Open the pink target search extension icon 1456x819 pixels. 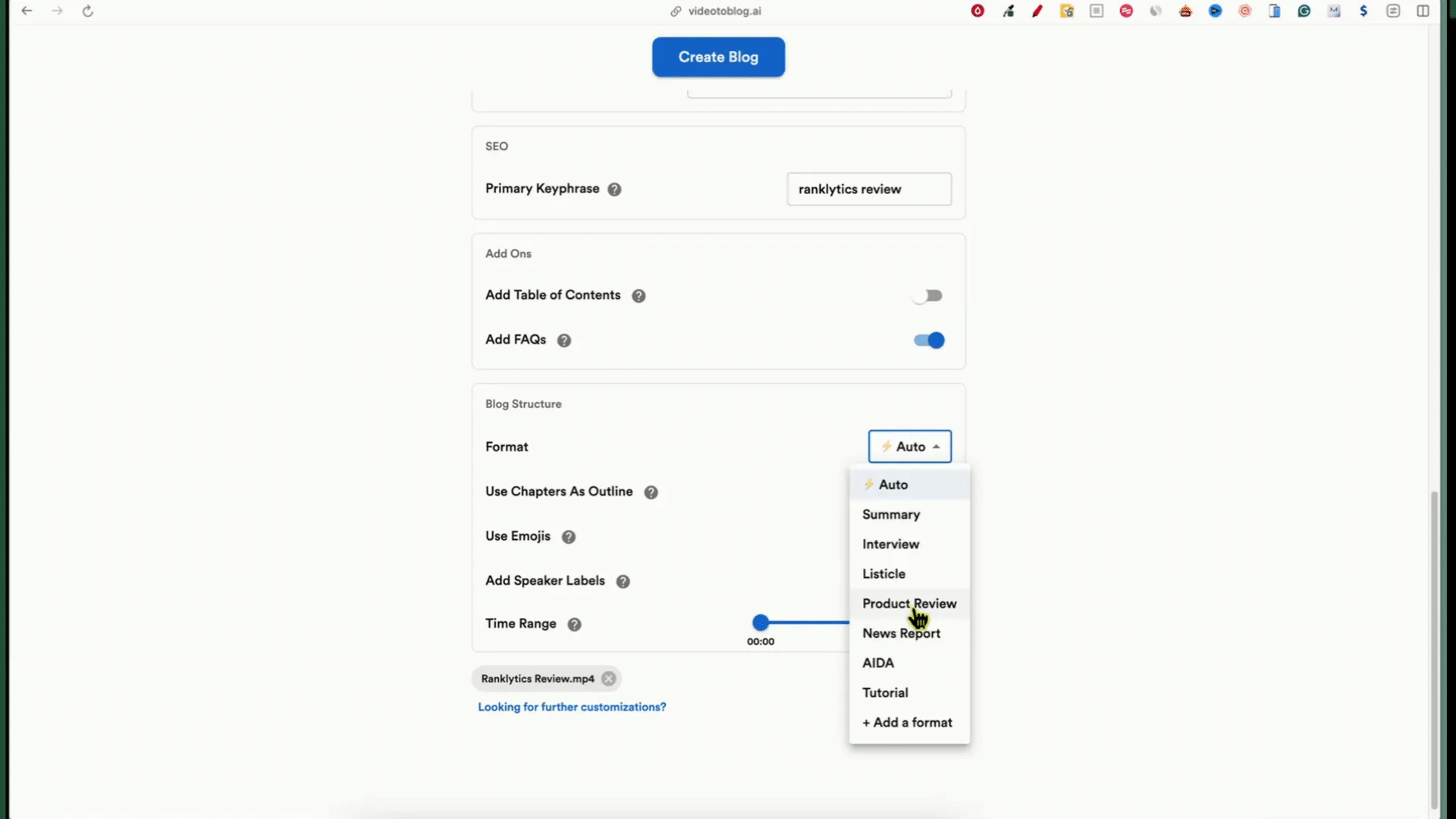pyautogui.click(x=1245, y=11)
